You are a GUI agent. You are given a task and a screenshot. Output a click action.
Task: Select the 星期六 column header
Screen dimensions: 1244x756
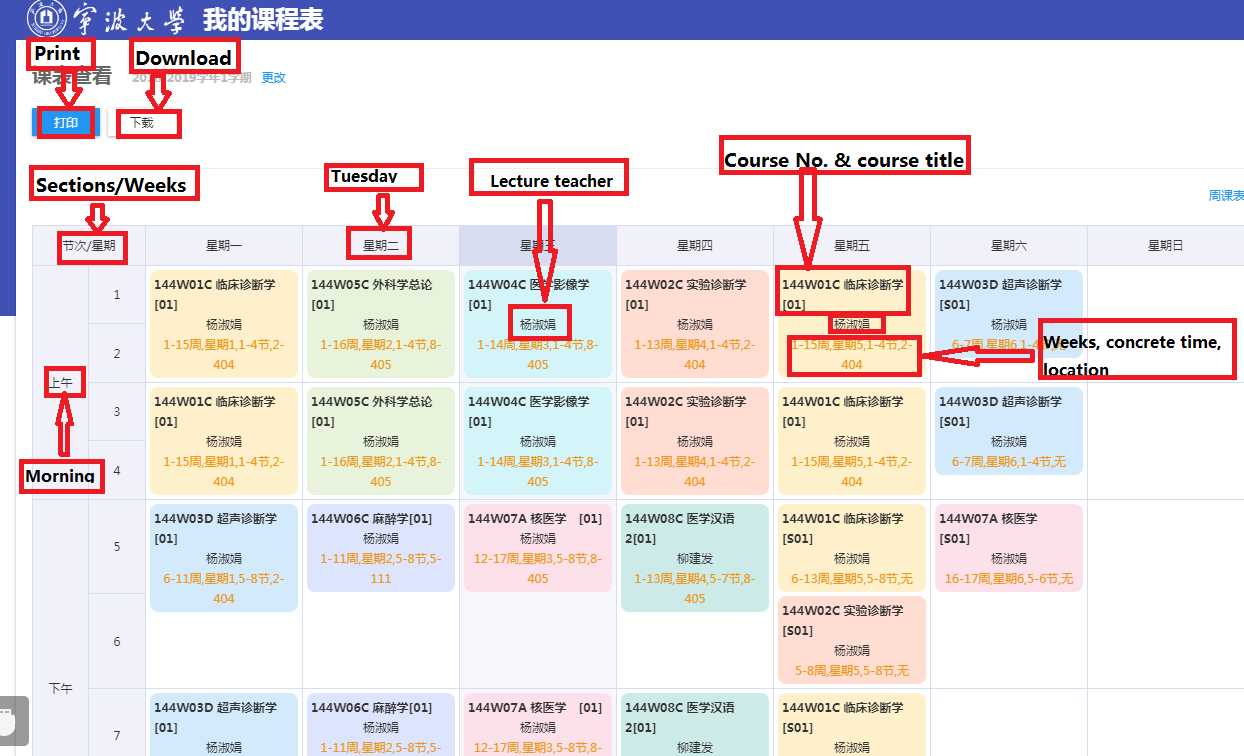[1009, 245]
